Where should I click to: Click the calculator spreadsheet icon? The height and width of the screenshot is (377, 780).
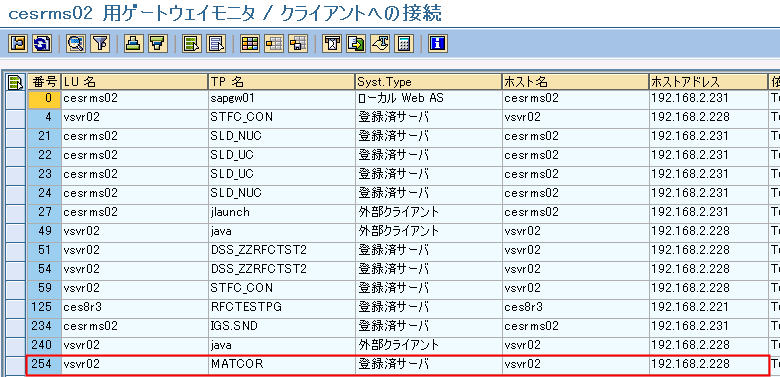click(404, 44)
